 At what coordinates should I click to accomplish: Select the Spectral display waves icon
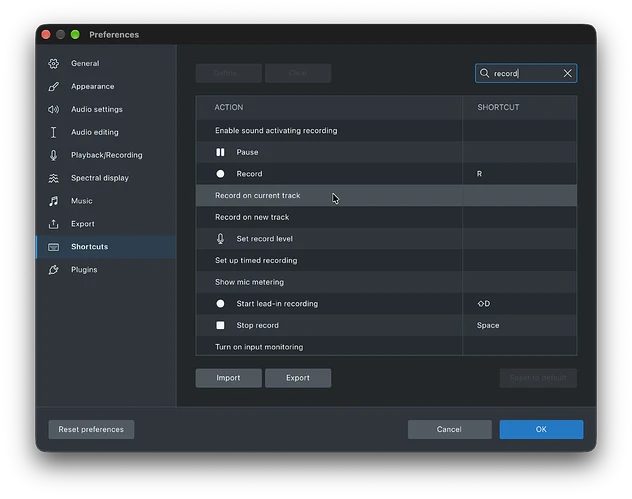click(54, 178)
